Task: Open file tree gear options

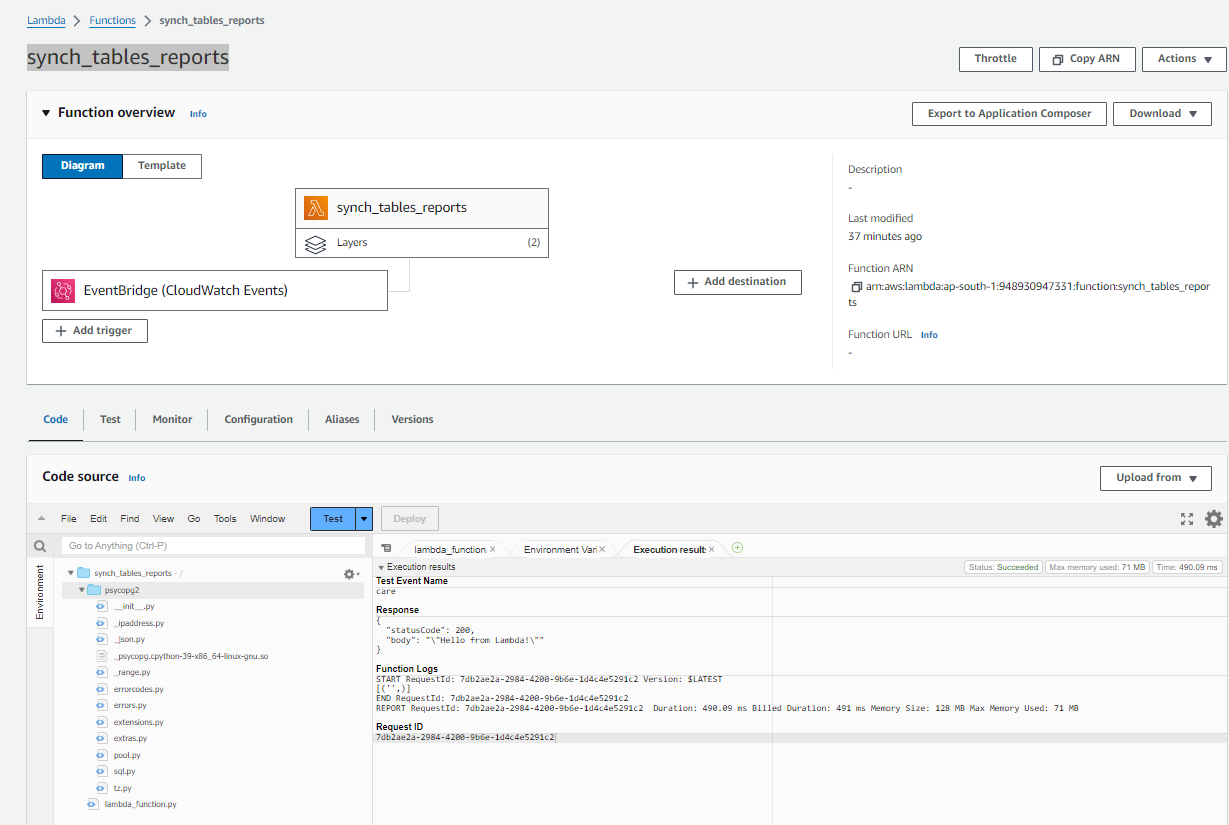Action: tap(350, 574)
